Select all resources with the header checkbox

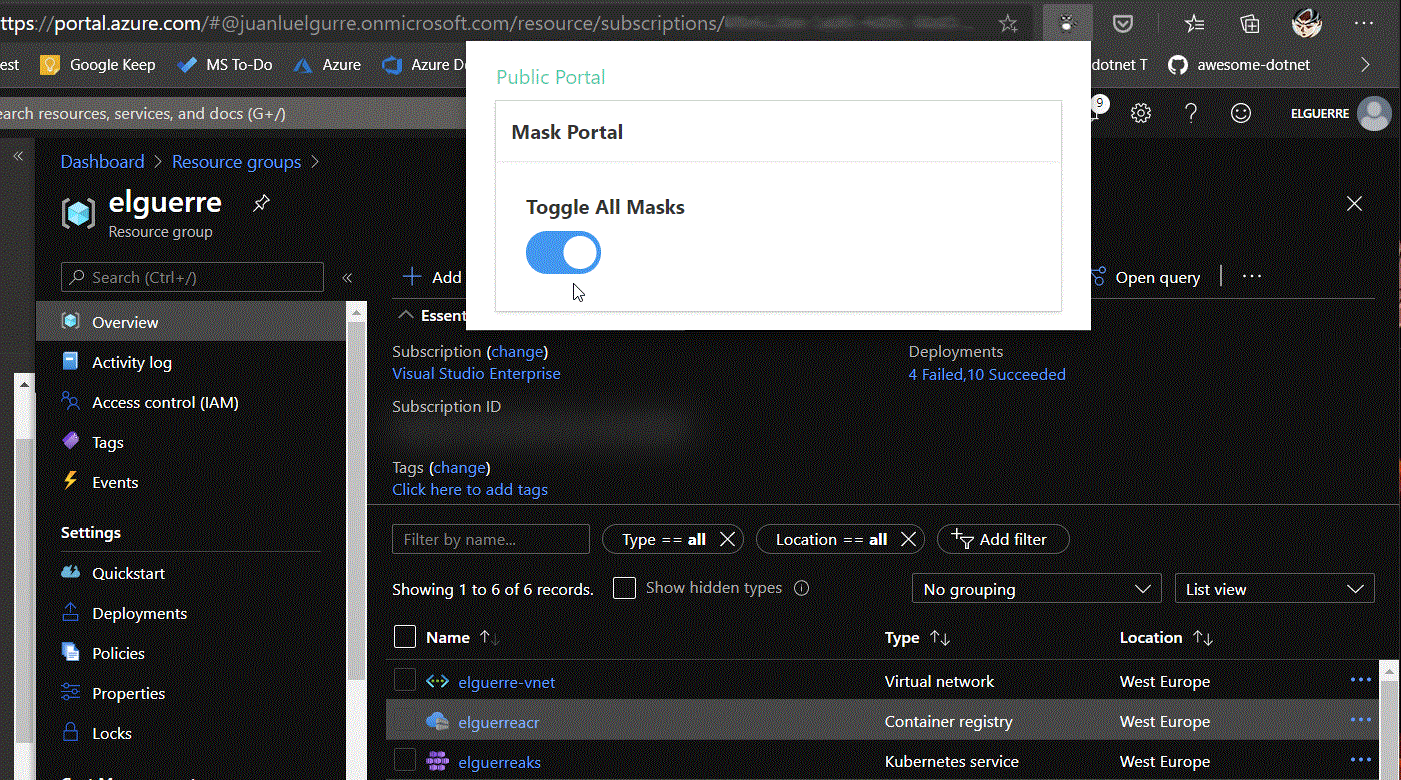click(404, 637)
